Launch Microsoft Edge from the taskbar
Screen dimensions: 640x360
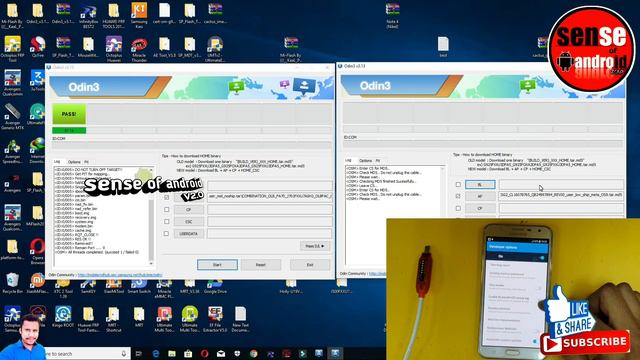pos(156,353)
